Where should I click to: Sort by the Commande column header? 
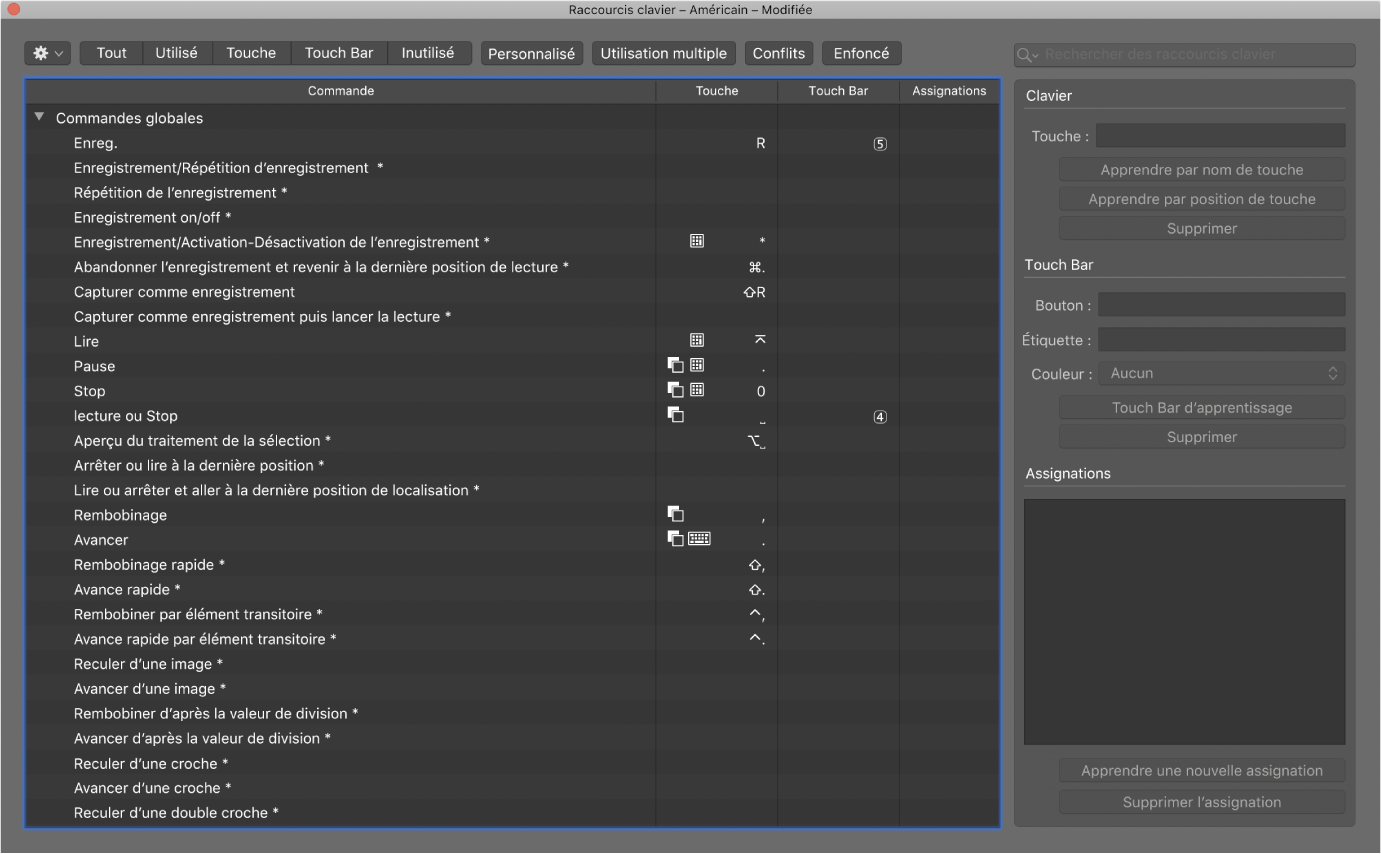(341, 91)
